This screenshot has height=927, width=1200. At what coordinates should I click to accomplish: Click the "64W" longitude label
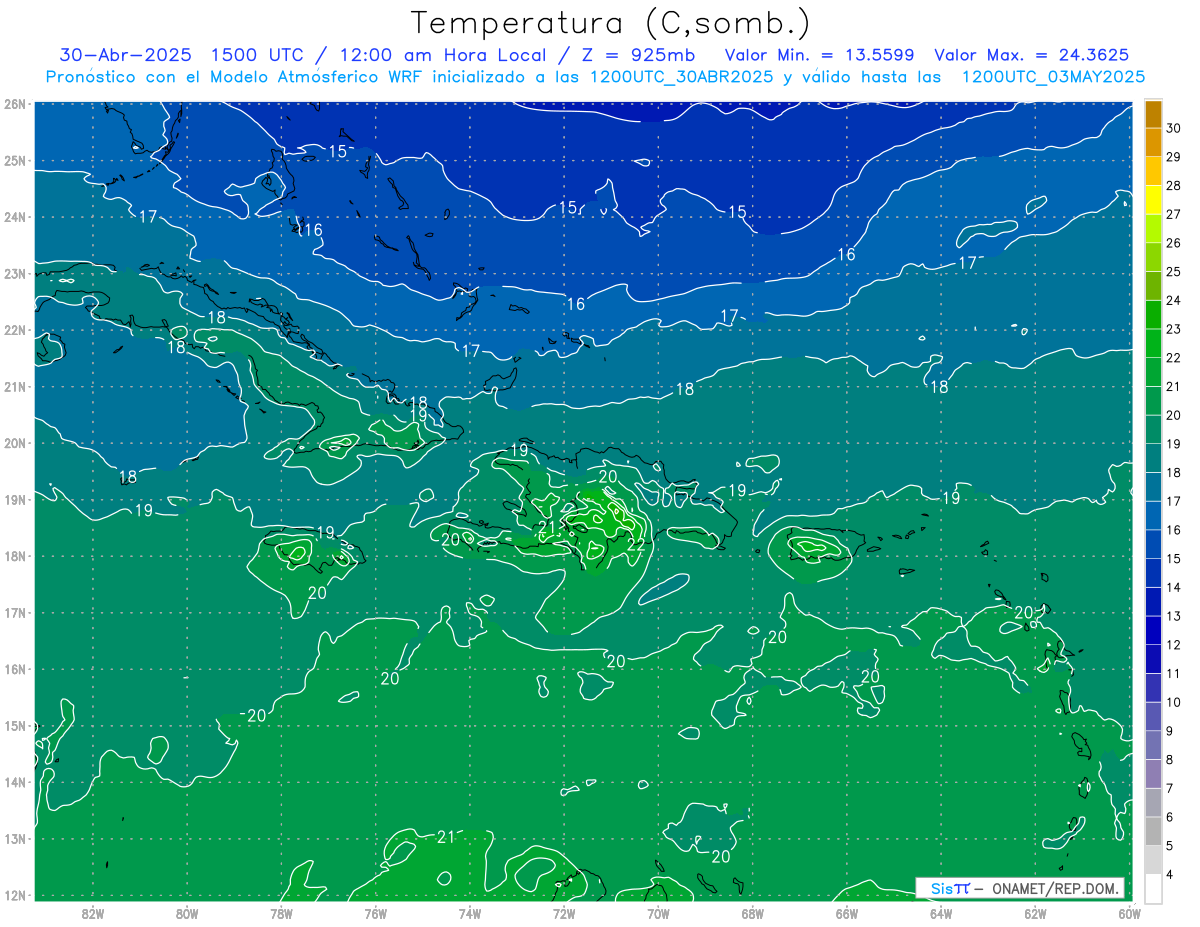[941, 912]
